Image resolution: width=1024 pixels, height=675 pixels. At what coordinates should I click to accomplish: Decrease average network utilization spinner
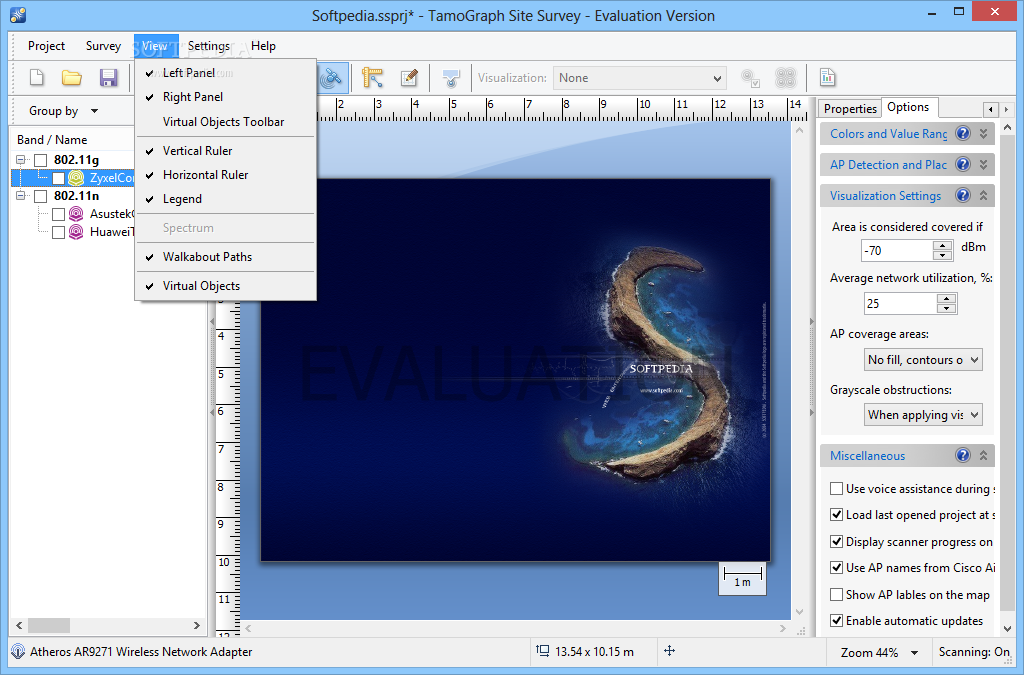tap(946, 308)
